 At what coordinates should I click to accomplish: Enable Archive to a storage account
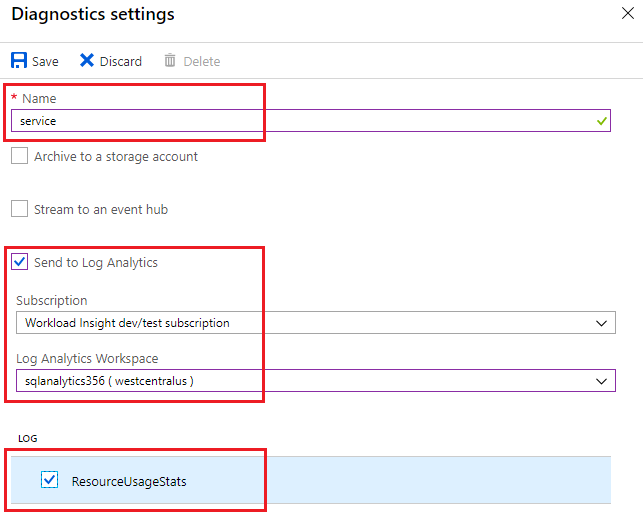[x=19, y=156]
